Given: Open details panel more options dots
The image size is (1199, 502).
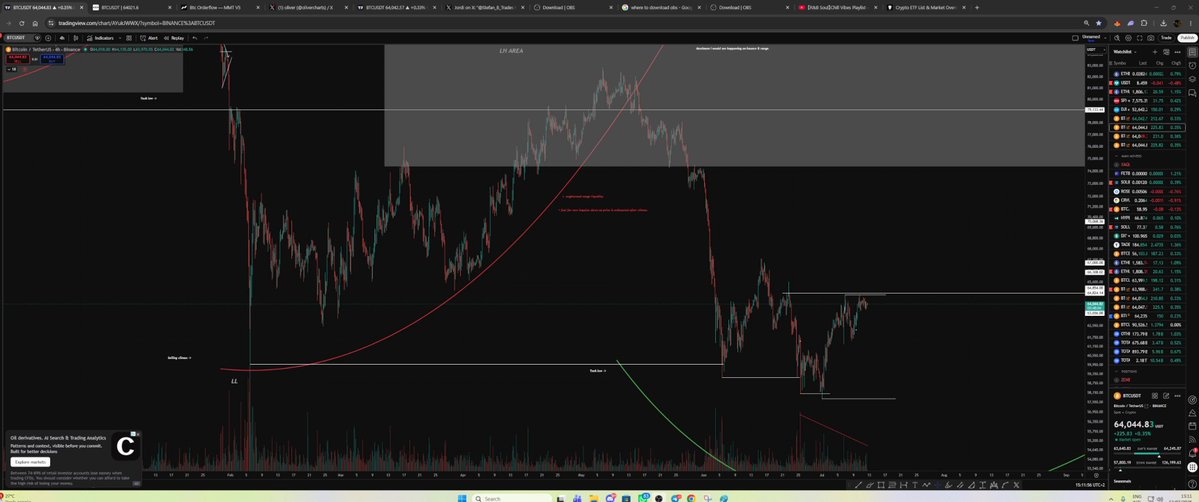Looking at the screenshot, I should click(1178, 396).
